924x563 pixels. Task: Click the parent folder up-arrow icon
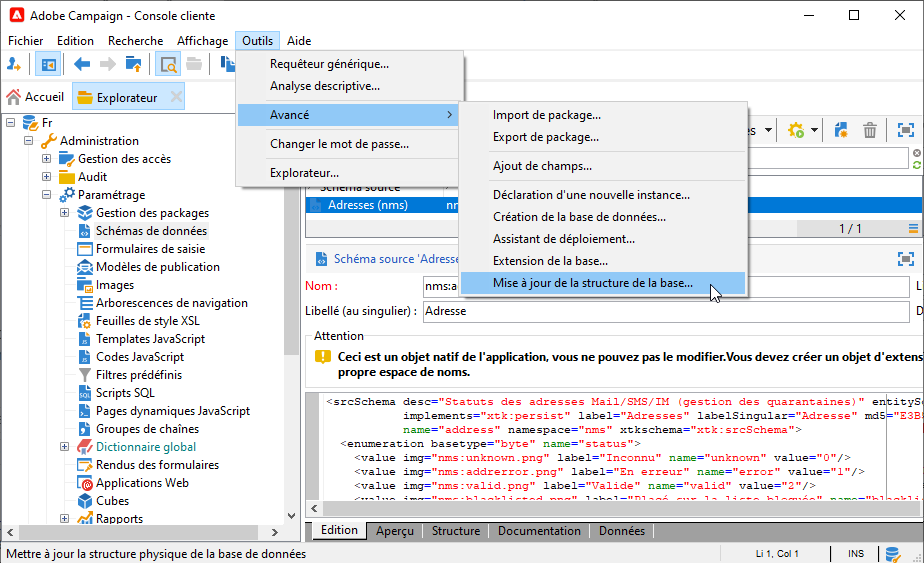click(134, 65)
